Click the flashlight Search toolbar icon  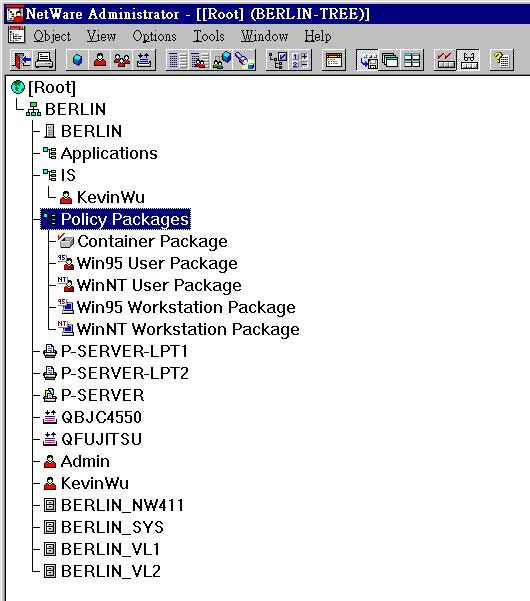click(x=244, y=60)
